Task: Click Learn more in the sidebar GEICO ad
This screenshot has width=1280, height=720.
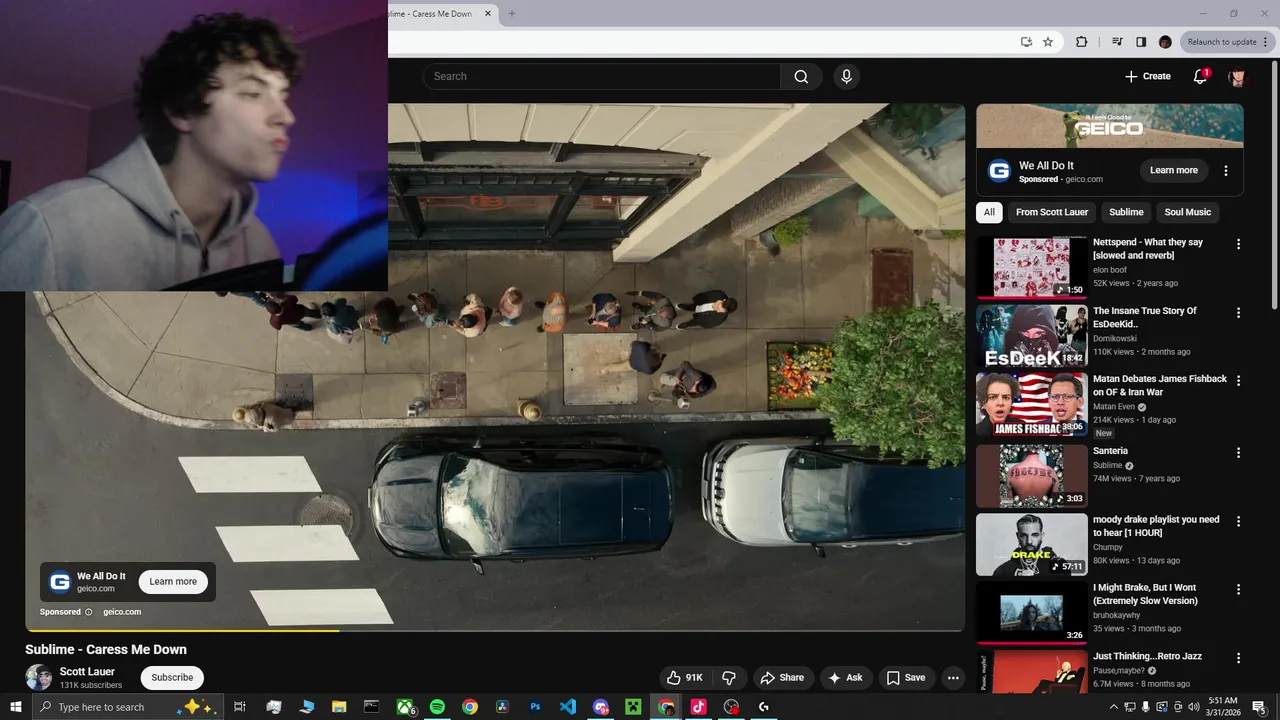Action: [x=1173, y=170]
